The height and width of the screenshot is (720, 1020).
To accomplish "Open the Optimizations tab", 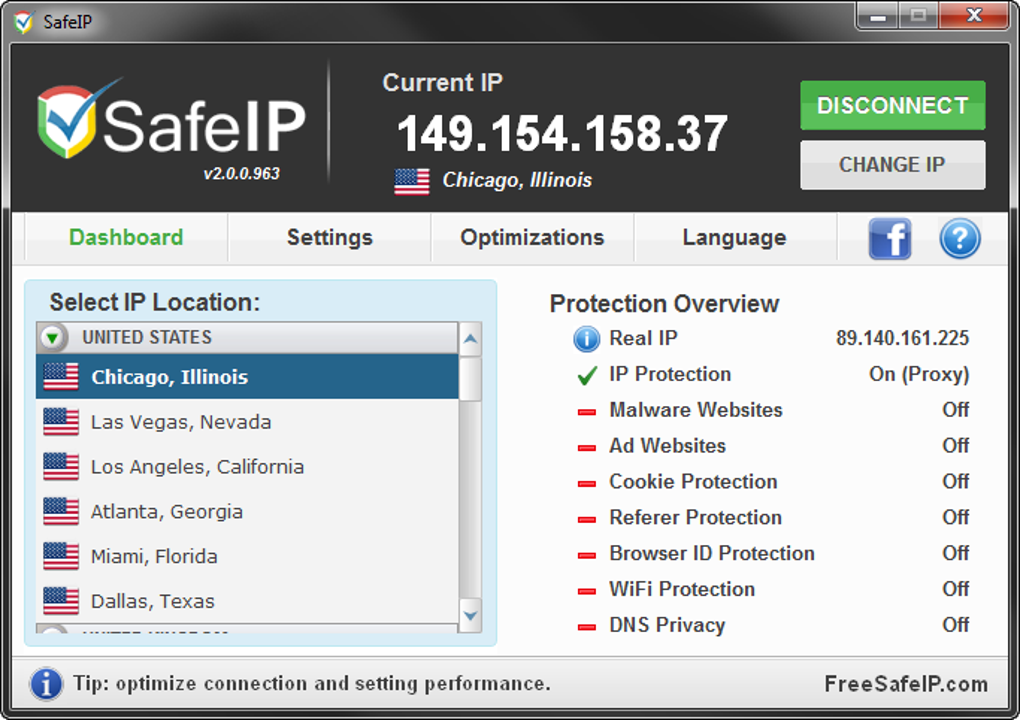I will pos(532,237).
